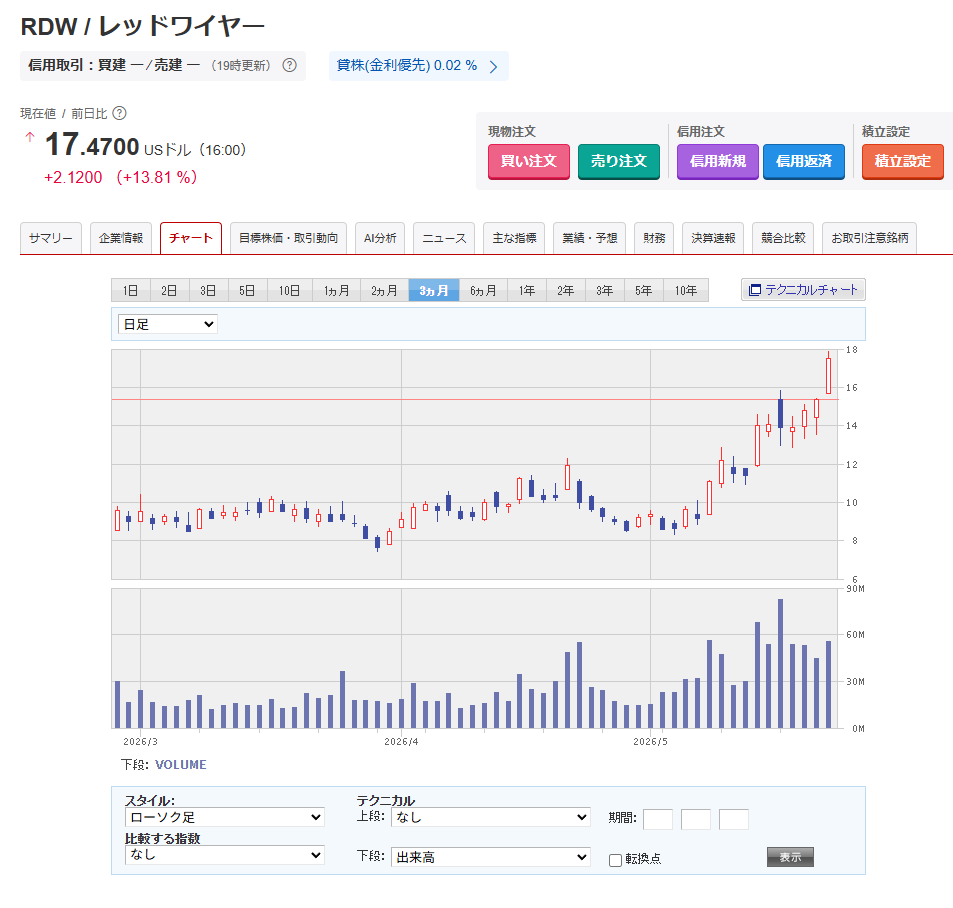Select the 6ヵ月 chart range
This screenshot has height=908, width=953.
(483, 291)
